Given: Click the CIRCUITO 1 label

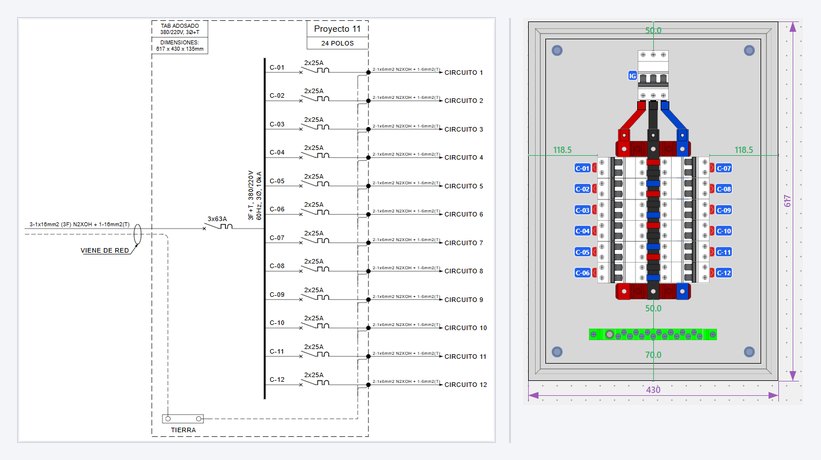Looking at the screenshot, I should (463, 73).
